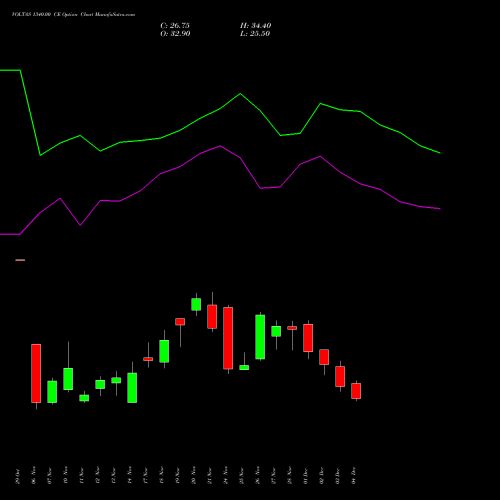Click the 24 Nov date label

point(226,476)
